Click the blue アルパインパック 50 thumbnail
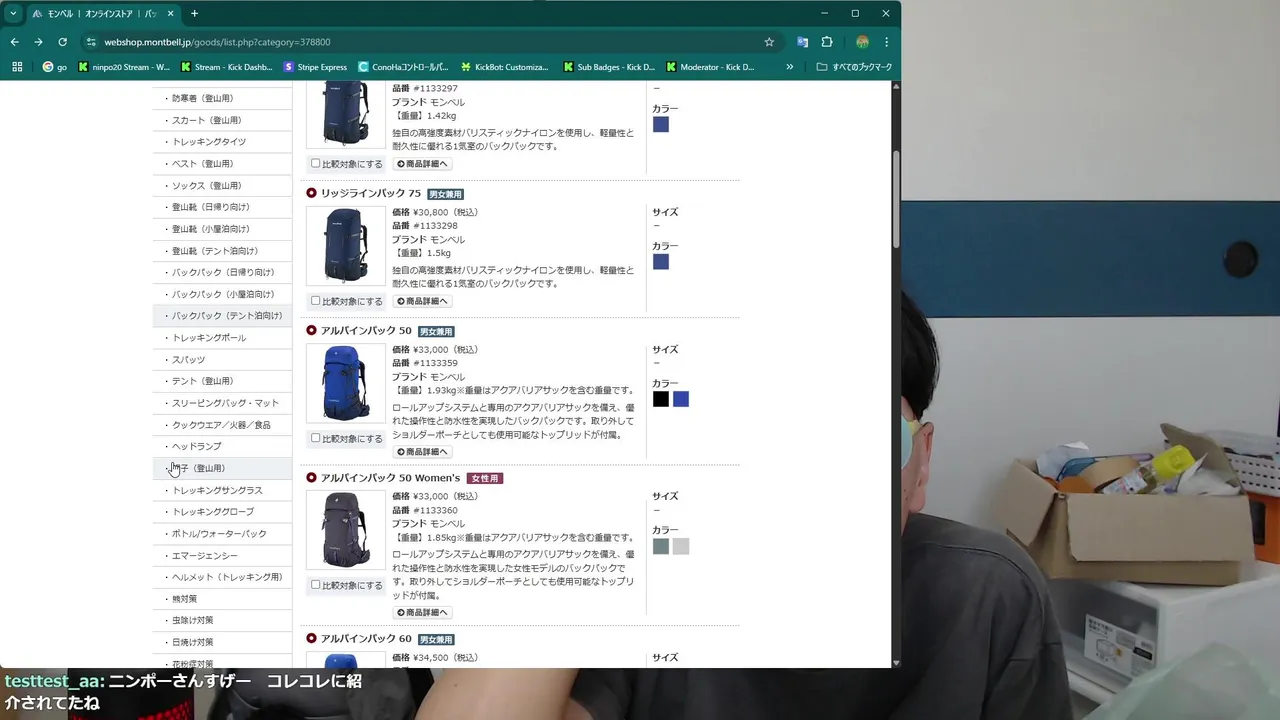This screenshot has width=1280, height=720. click(346, 383)
